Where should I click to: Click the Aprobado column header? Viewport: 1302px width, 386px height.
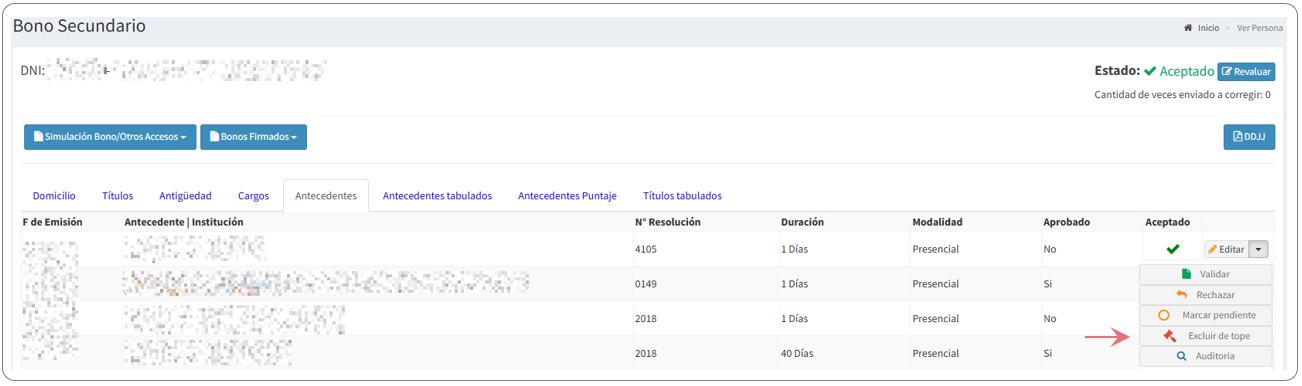(x=1066, y=222)
